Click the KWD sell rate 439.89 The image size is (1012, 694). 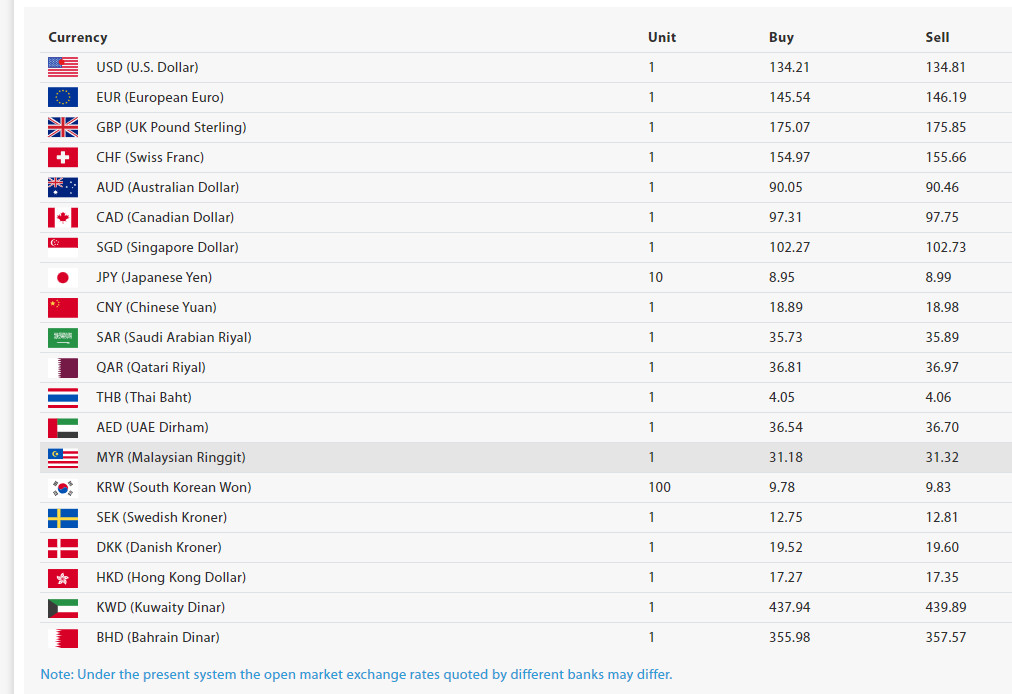(946, 607)
